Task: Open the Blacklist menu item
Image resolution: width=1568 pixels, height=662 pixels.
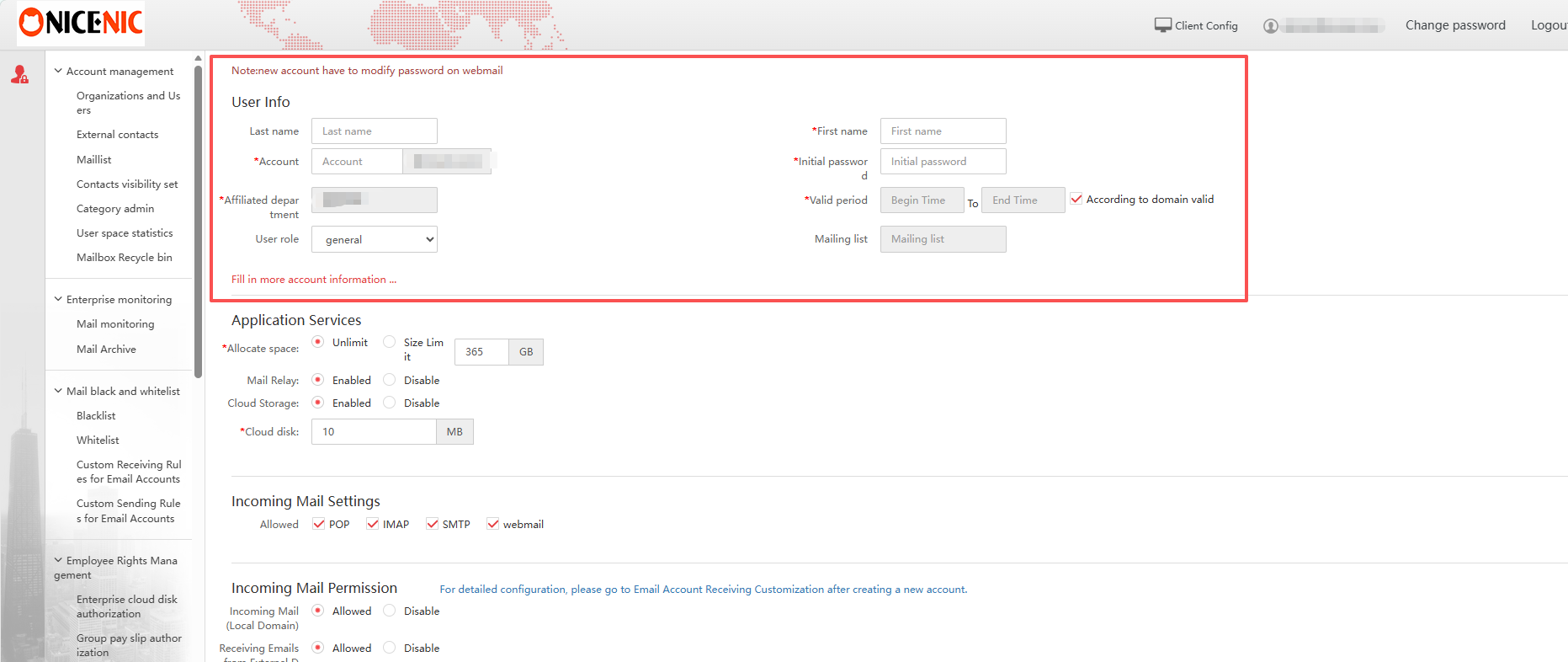Action: tap(96, 415)
